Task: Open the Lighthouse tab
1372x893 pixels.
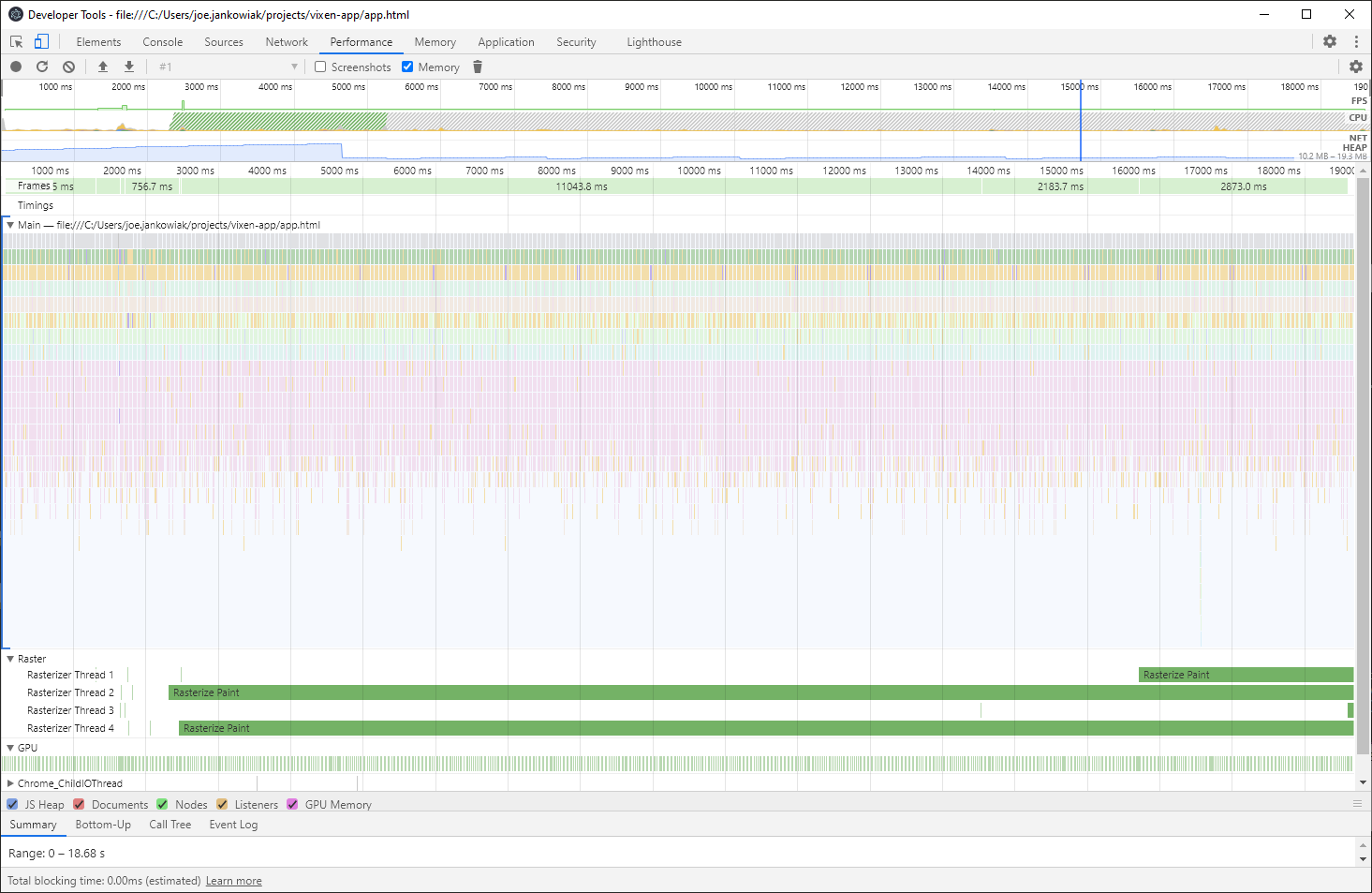Action: 654,42
